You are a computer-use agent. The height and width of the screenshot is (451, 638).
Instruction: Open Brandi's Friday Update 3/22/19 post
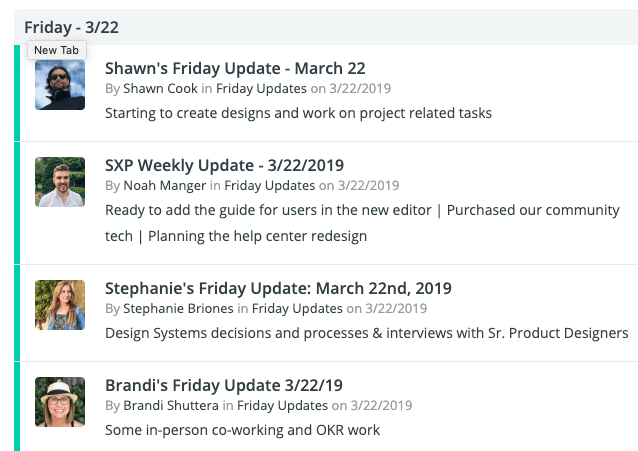pyautogui.click(x=224, y=385)
